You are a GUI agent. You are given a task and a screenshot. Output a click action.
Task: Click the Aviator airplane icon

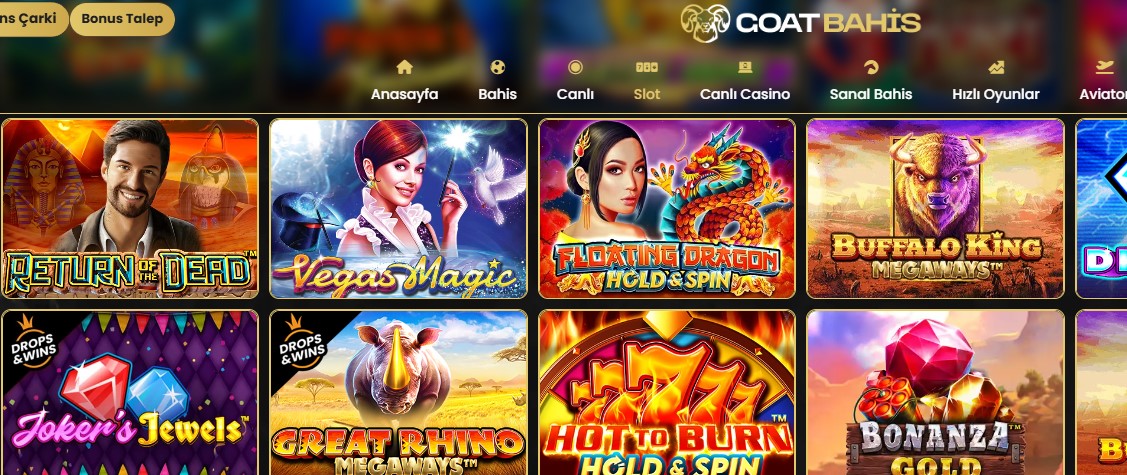[x=1105, y=68]
